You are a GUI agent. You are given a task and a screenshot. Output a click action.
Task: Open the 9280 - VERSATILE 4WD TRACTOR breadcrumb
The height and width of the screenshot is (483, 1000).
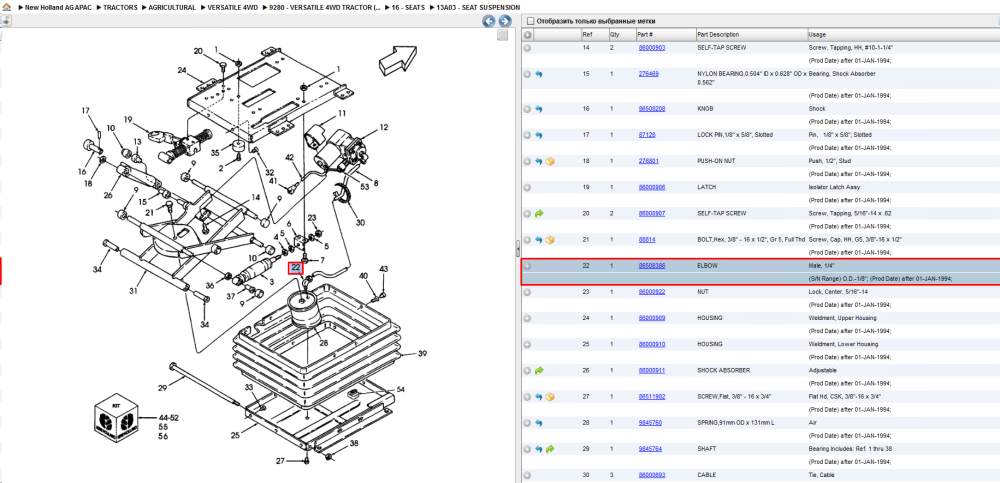(325, 8)
